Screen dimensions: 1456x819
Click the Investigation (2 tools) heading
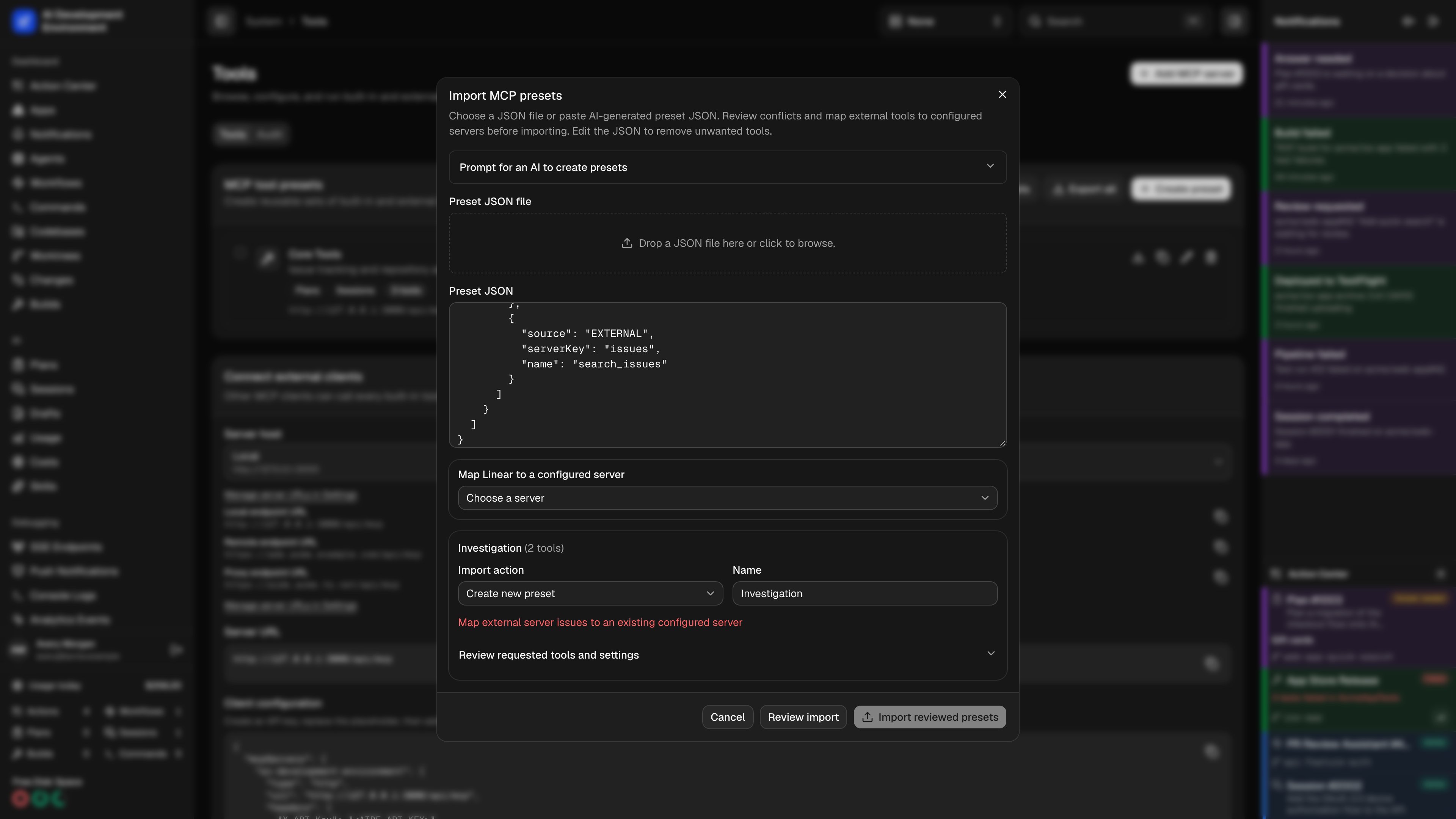click(x=510, y=548)
